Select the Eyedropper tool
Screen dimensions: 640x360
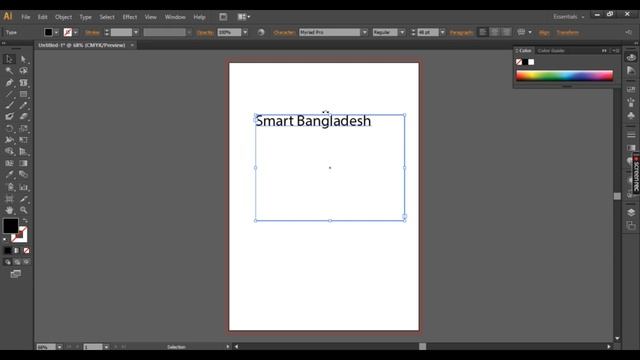(x=9, y=175)
